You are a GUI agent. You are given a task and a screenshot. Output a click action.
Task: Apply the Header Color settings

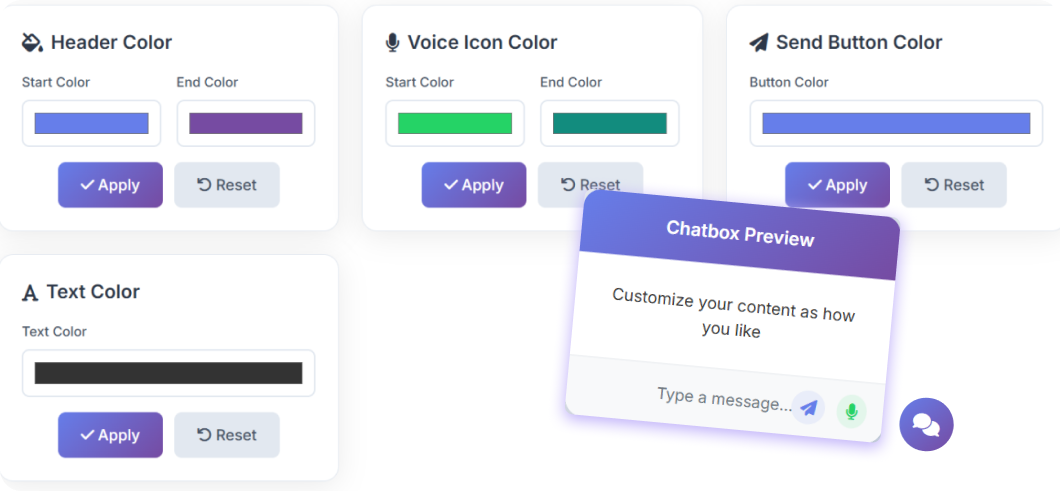[x=110, y=185]
